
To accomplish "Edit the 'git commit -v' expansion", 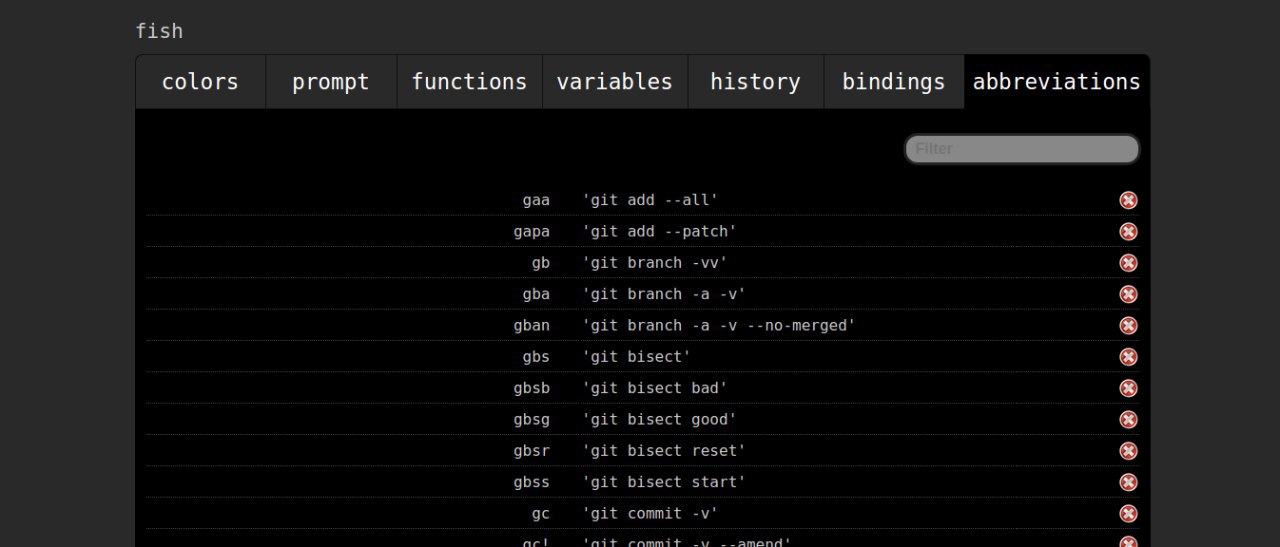I will [650, 514].
